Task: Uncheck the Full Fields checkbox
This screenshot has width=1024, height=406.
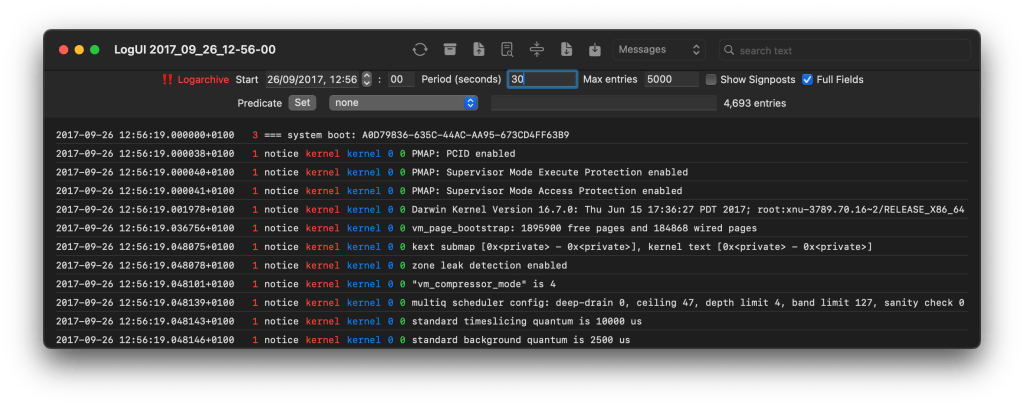Action: coord(807,79)
